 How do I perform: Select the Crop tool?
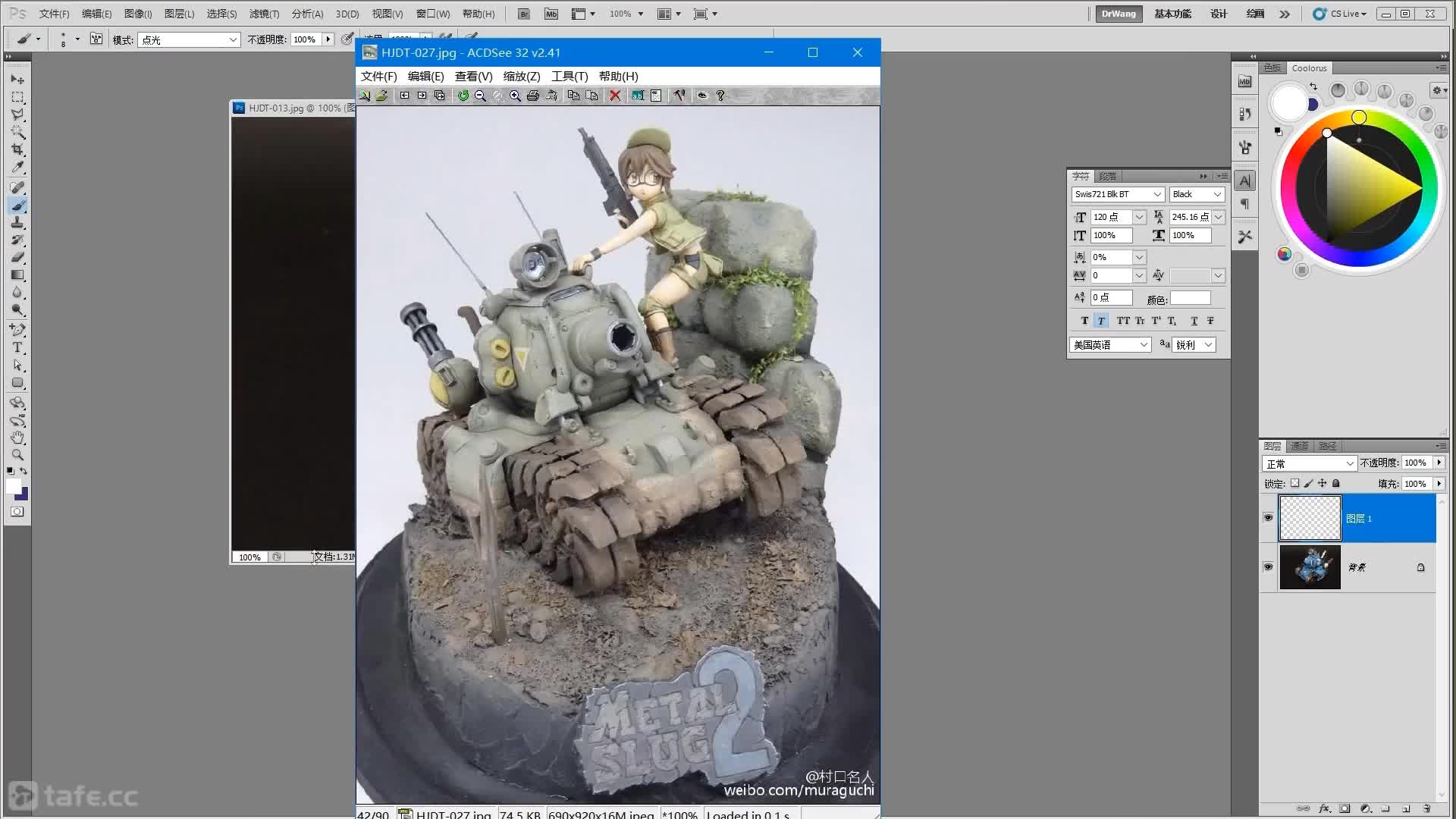pos(17,149)
